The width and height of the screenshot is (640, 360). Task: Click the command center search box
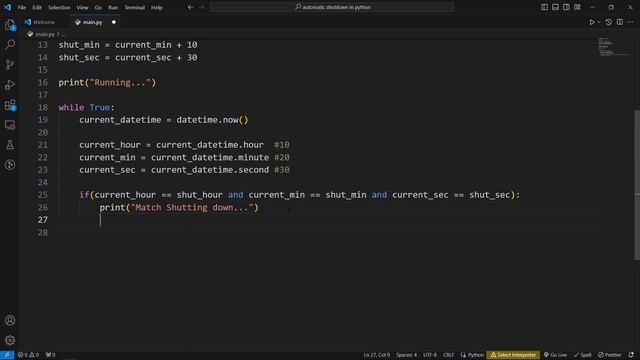coord(332,7)
